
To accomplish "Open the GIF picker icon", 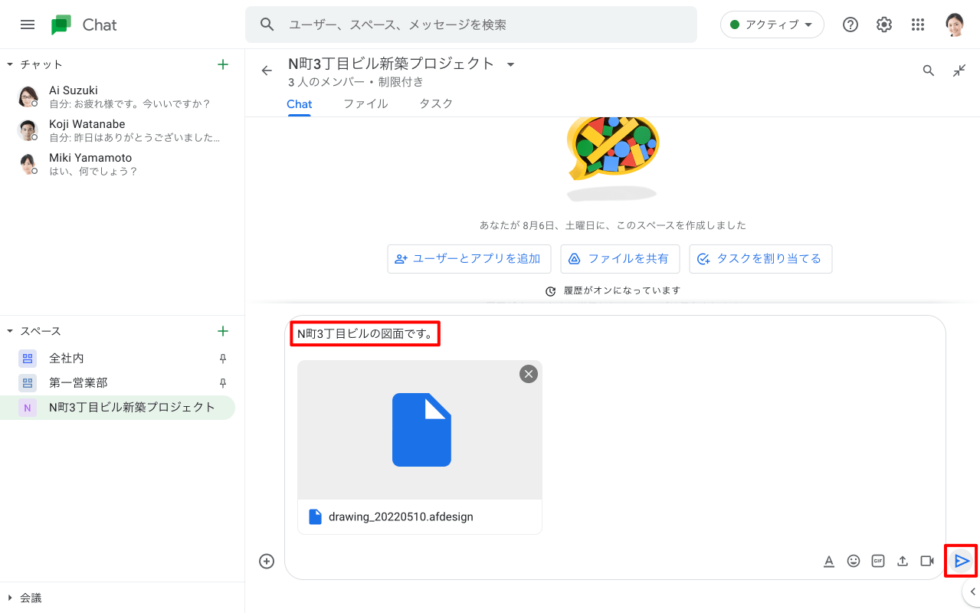I will 878,561.
